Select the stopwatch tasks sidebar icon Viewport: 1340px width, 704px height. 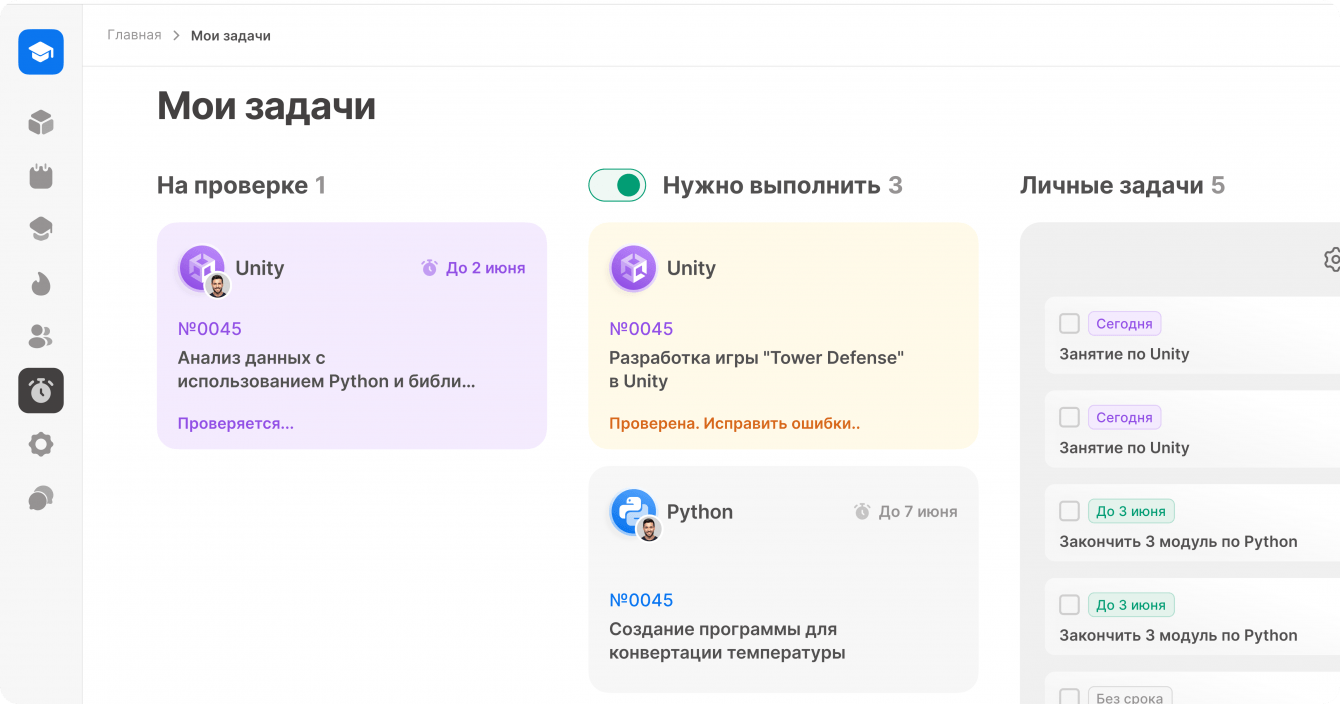(x=41, y=391)
